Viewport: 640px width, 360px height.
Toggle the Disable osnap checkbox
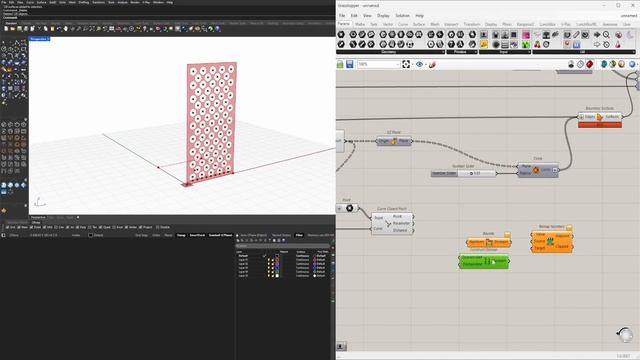(158, 227)
